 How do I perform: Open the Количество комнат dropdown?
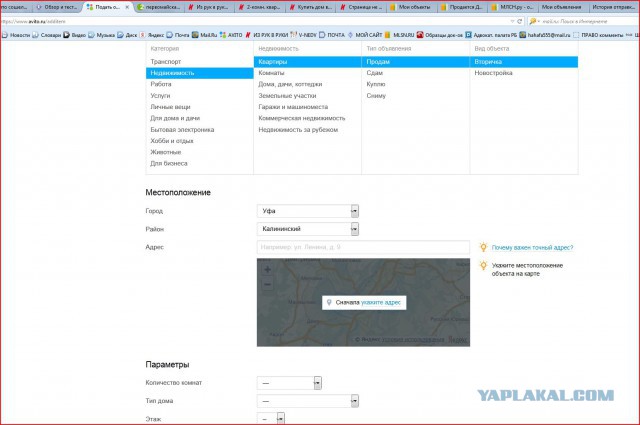(289, 383)
